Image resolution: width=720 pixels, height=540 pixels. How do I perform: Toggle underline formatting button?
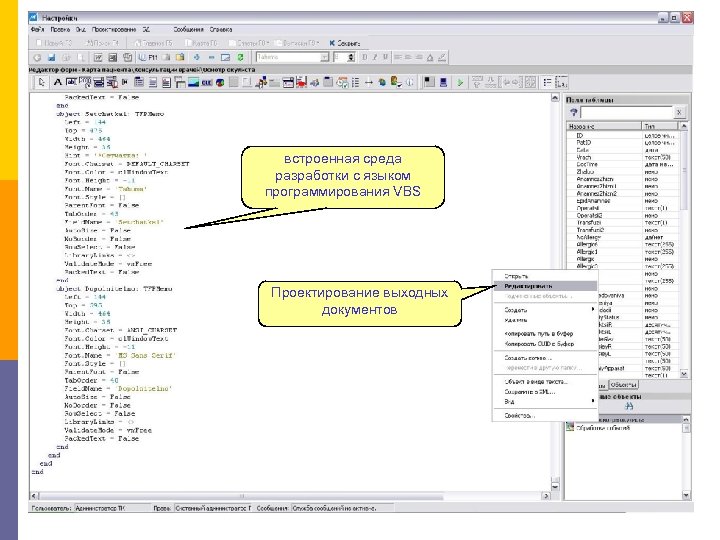[x=385, y=57]
